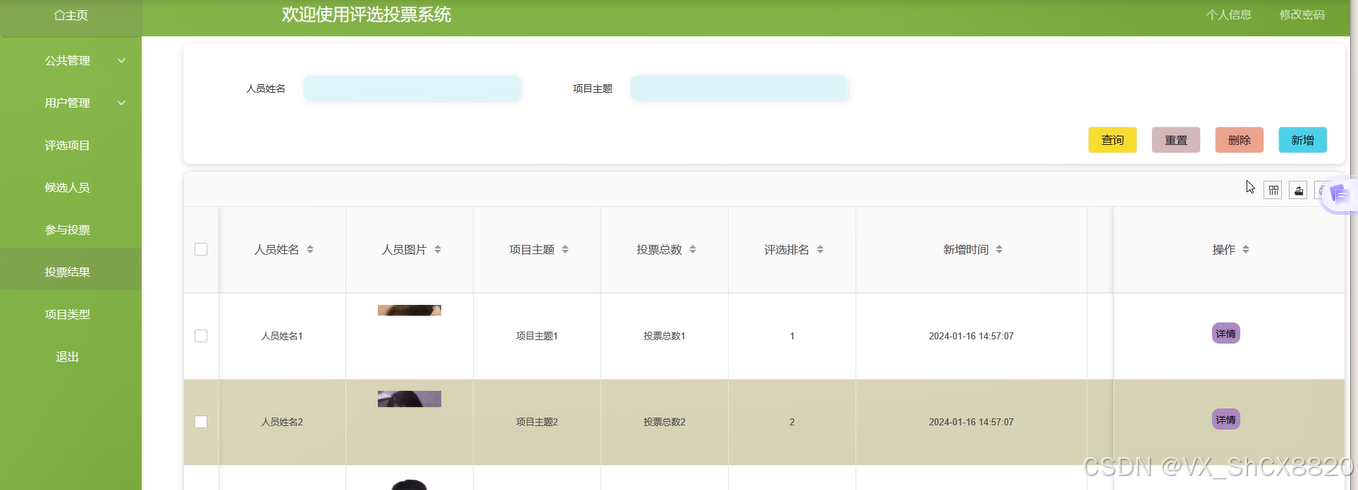Sort by 评选排名 column arrows
The image size is (1358, 490).
(820, 250)
